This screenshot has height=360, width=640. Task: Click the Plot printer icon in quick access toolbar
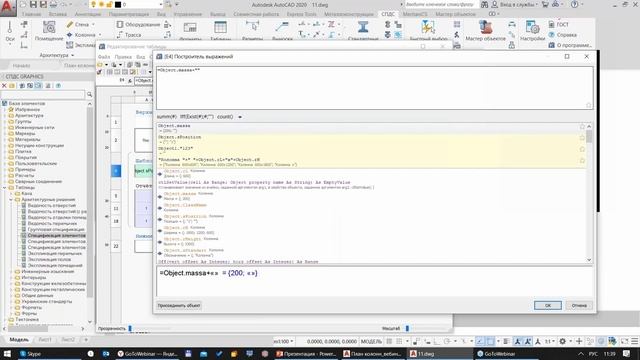(x=53, y=4)
